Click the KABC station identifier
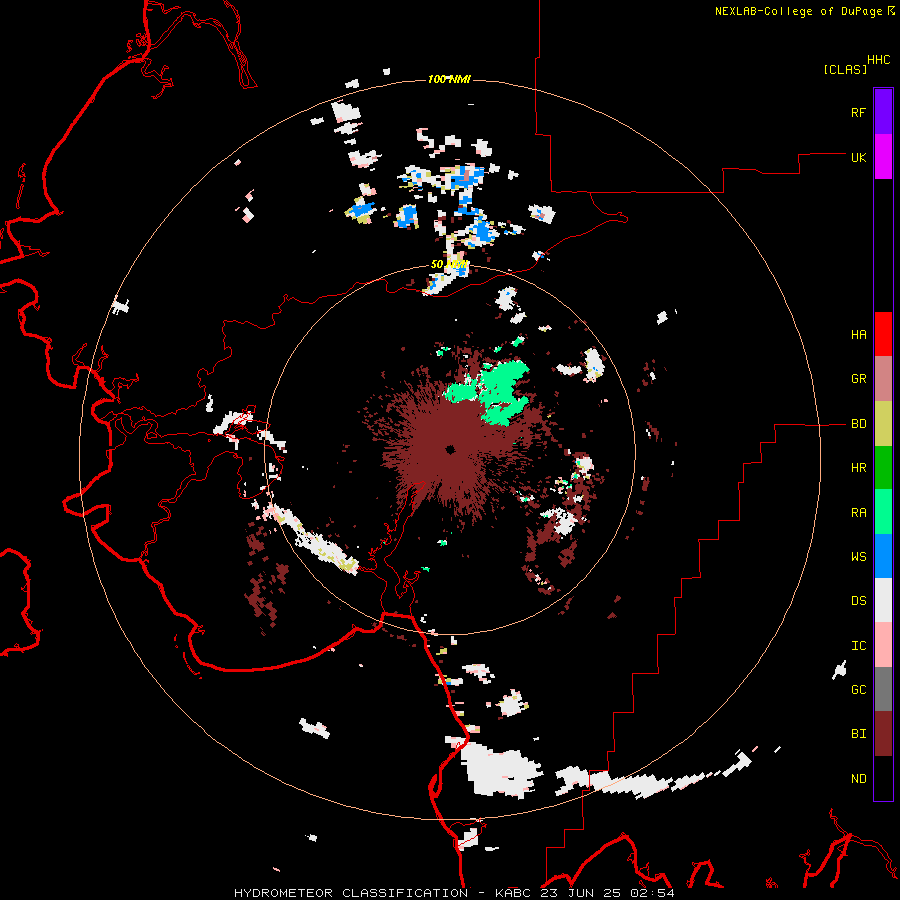The image size is (900, 900). pyautogui.click(x=514, y=893)
